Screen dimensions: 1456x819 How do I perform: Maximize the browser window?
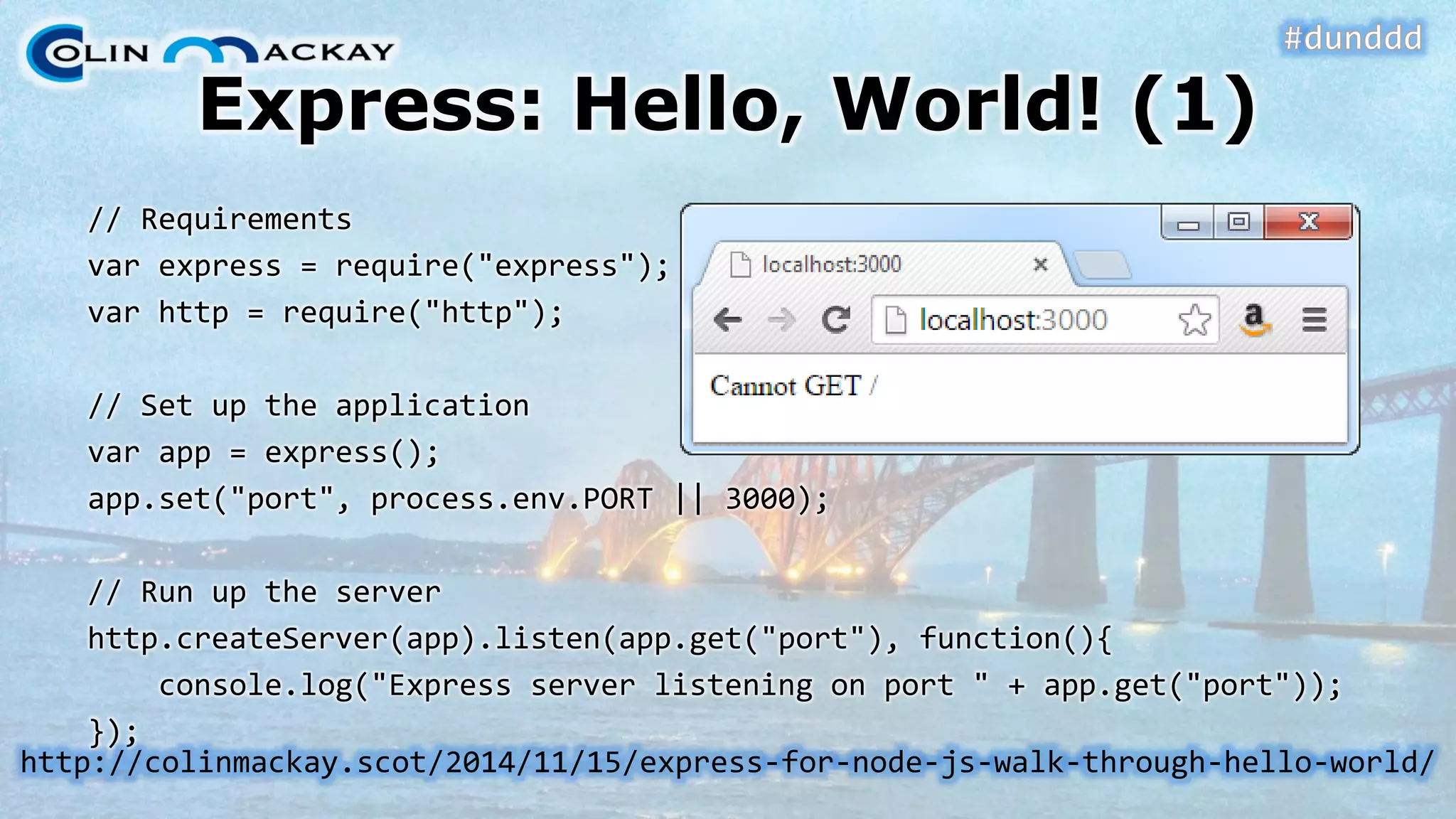tap(1238, 223)
